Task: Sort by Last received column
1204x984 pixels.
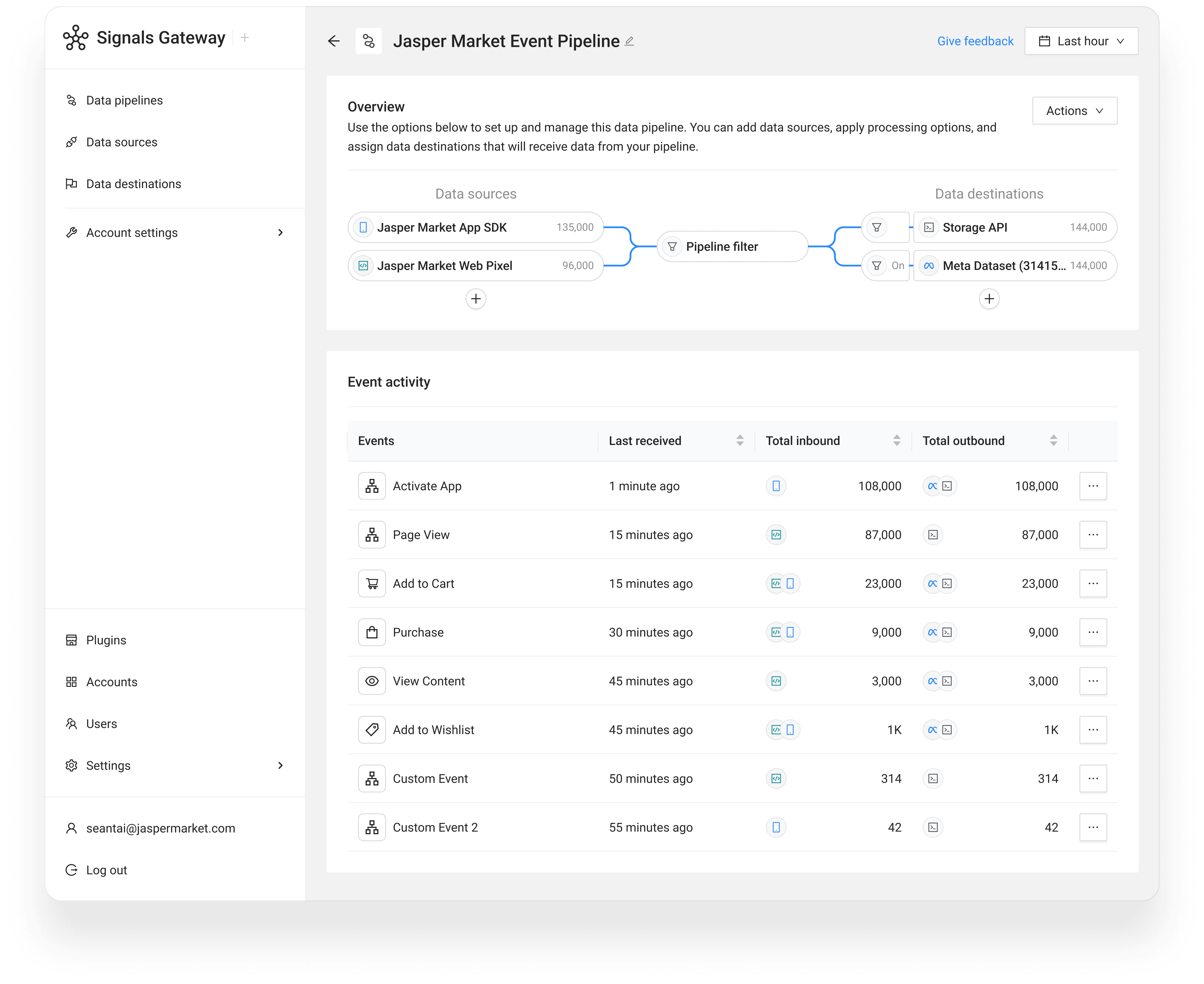Action: tap(739, 440)
